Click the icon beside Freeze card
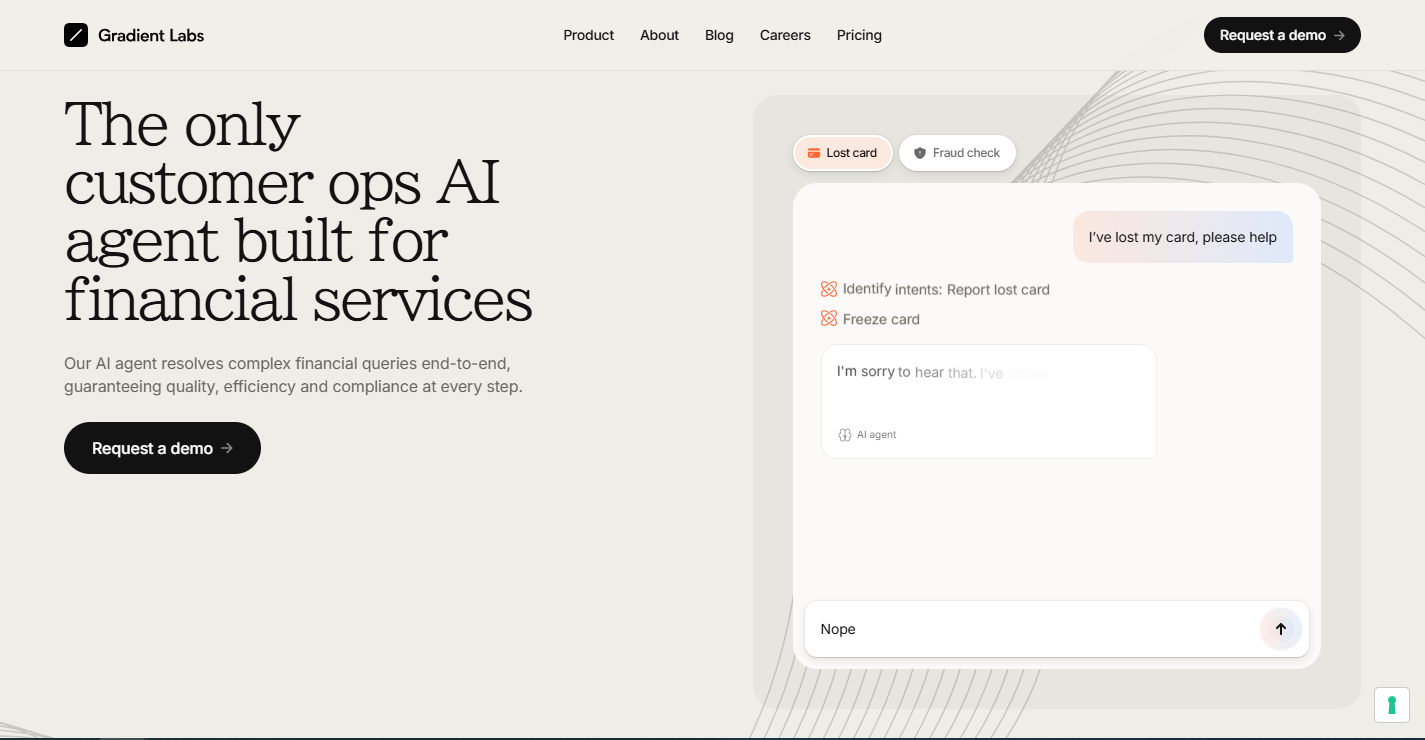This screenshot has width=1425, height=740. point(829,319)
